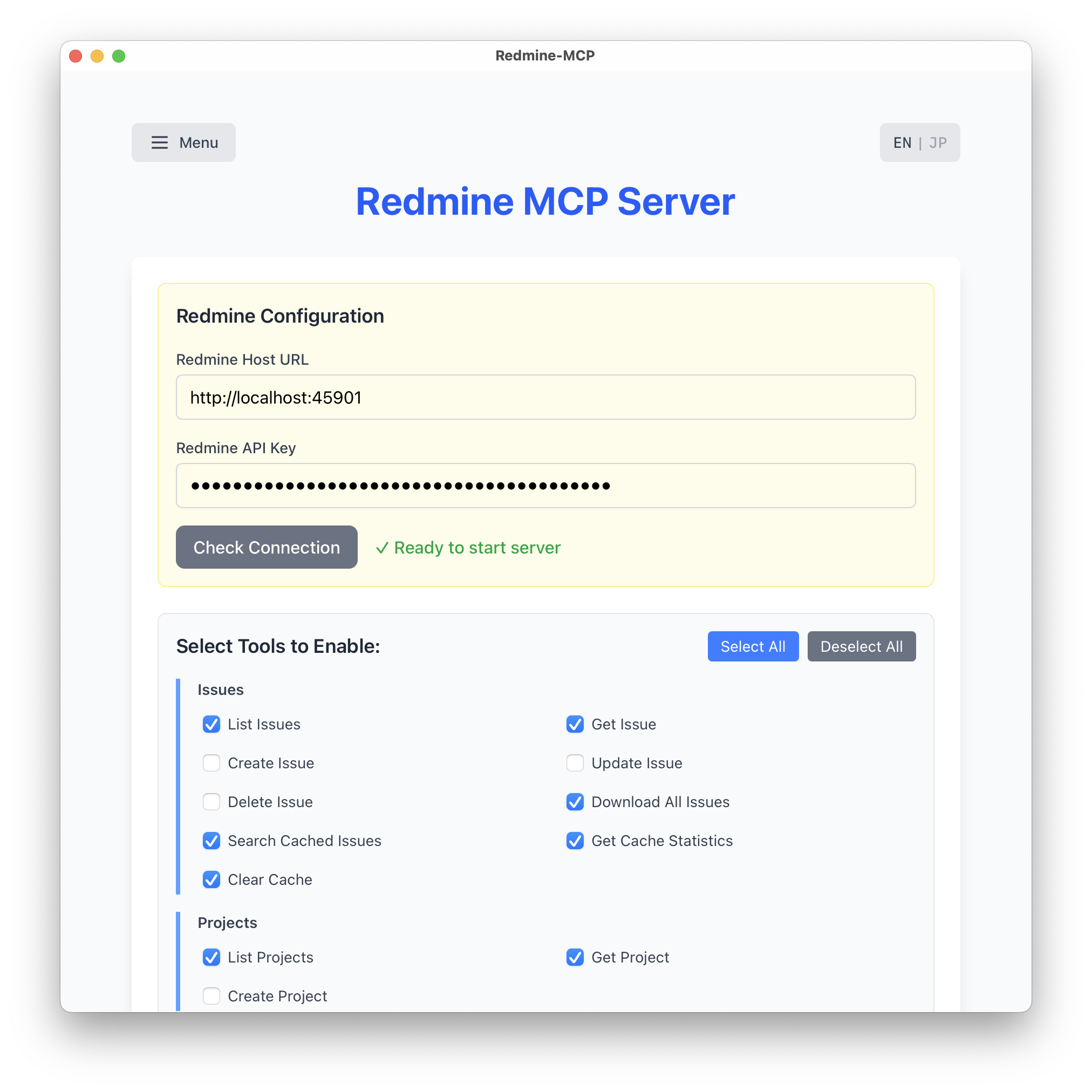Click the Redmine MCP Server heading
Image resolution: width=1092 pixels, height=1092 pixels.
pos(545,202)
